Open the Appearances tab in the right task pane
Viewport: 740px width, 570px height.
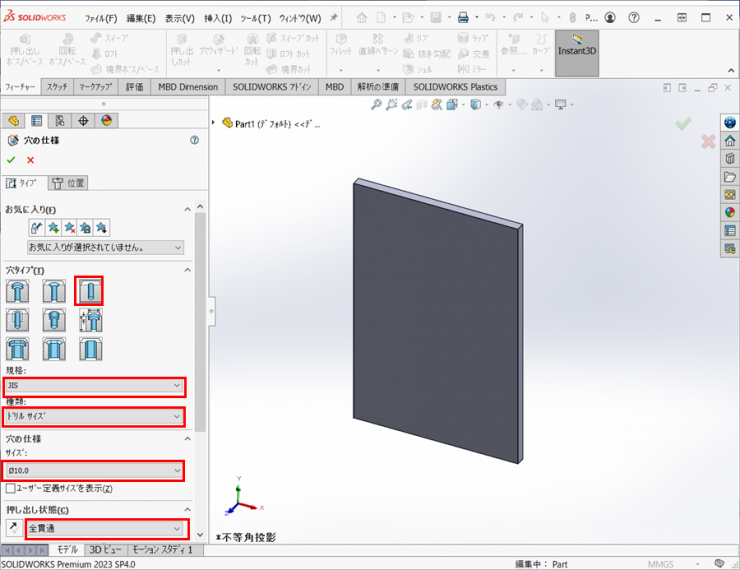730,212
